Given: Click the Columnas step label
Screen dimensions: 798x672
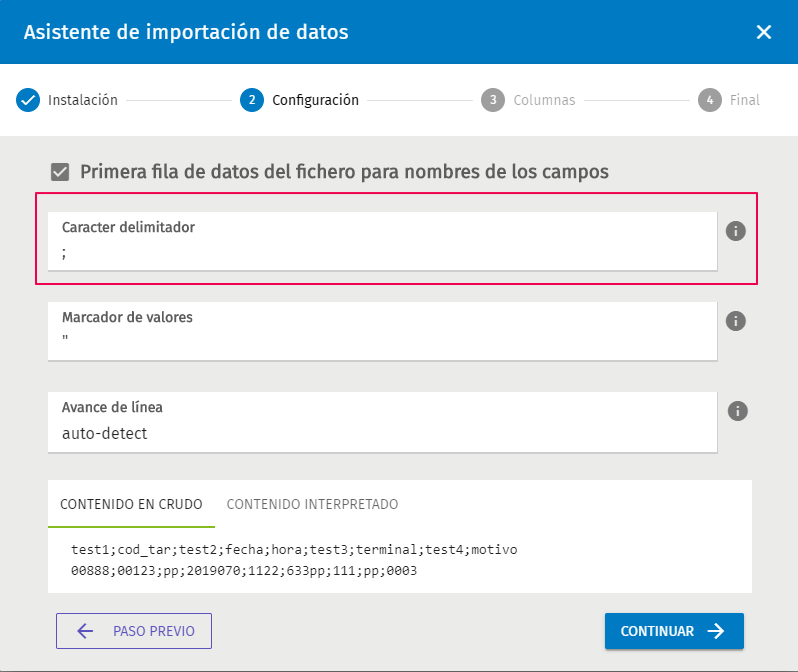Looking at the screenshot, I should [544, 100].
